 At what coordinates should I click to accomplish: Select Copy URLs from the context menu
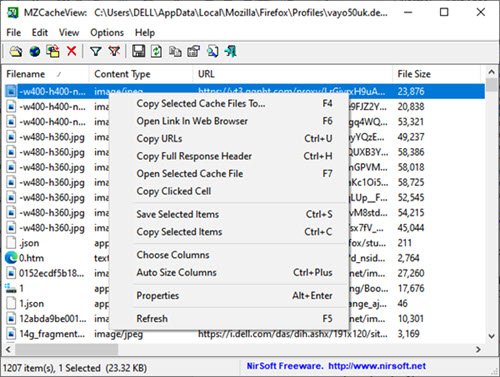click(x=230, y=139)
